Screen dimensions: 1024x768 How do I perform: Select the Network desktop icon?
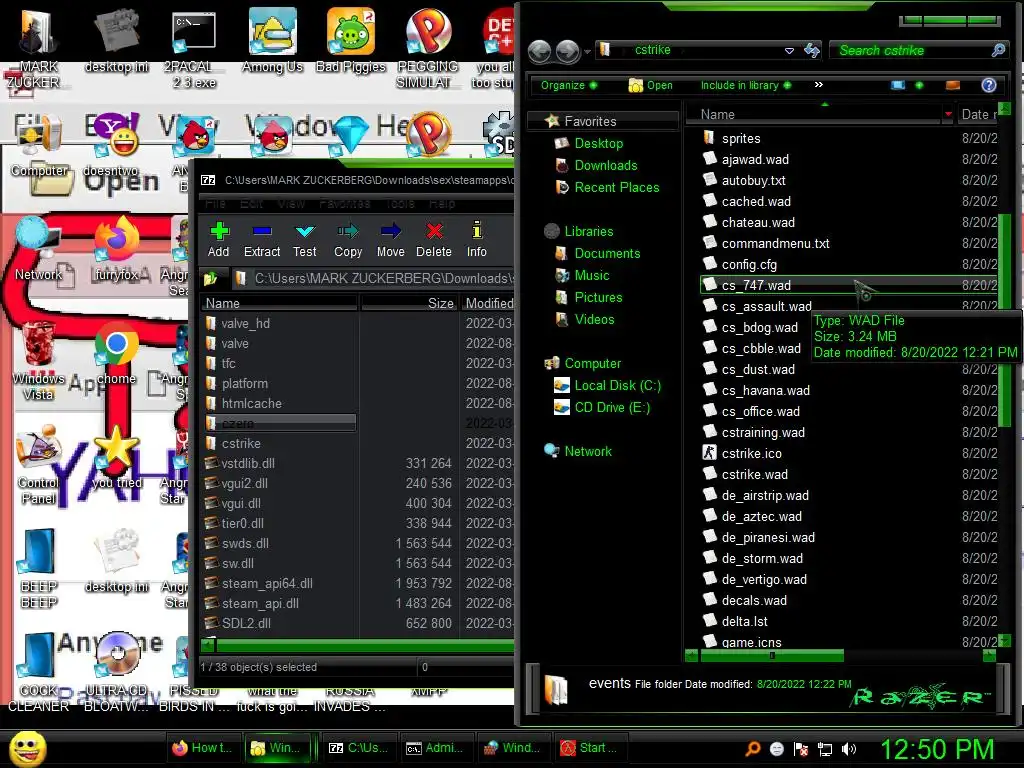pyautogui.click(x=38, y=250)
